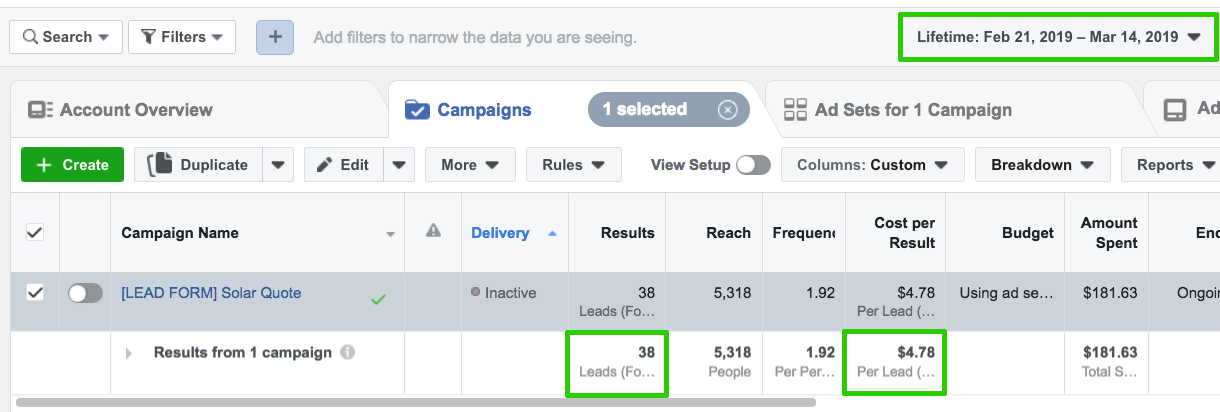
Task: Open the [LEAD FORM] Solar Quote campaign link
Action: coord(211,293)
